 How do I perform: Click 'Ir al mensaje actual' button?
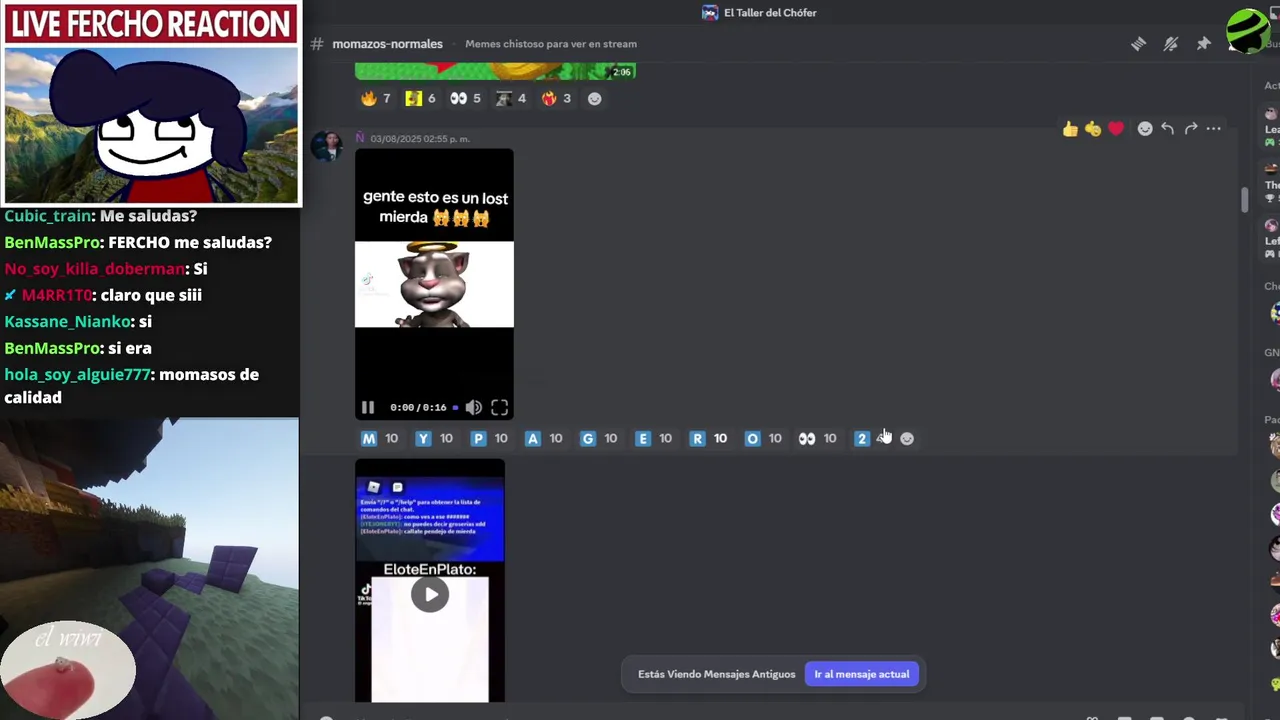[862, 674]
